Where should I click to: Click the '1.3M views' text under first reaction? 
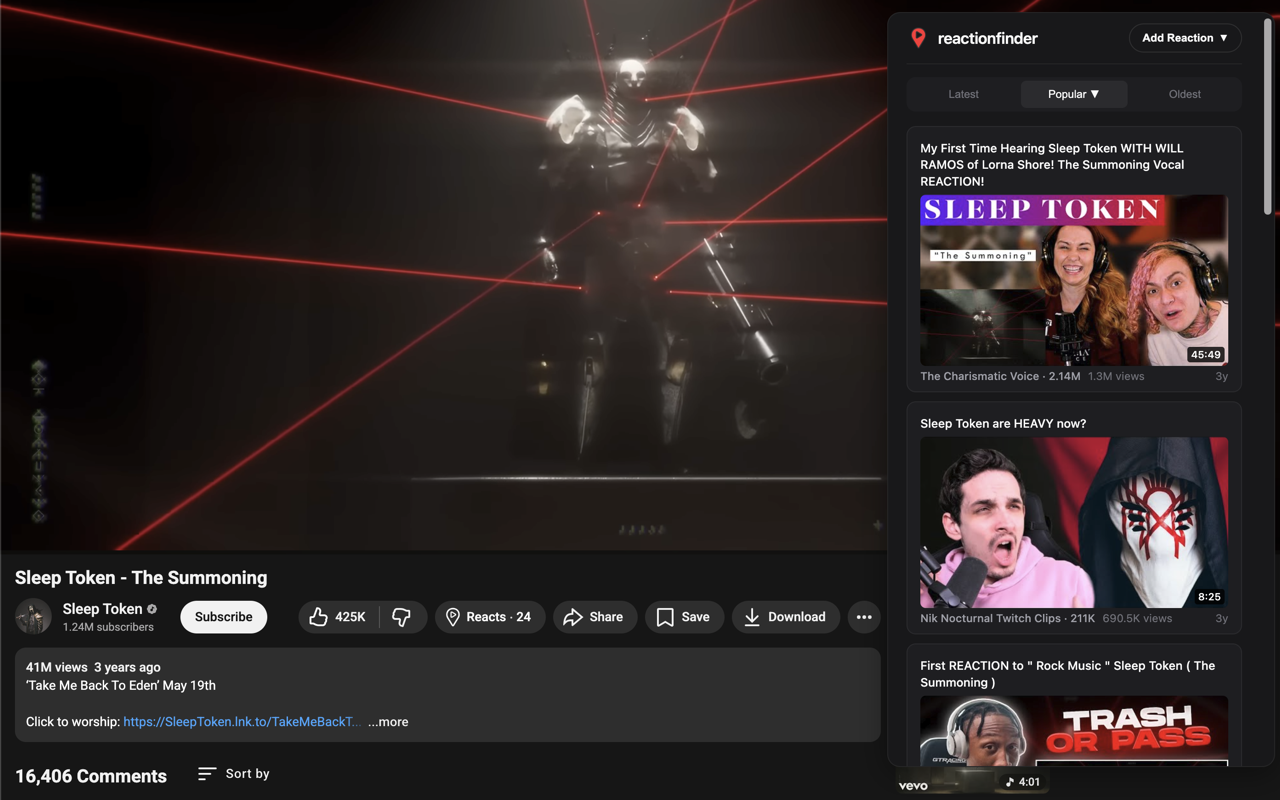pyautogui.click(x=1116, y=377)
